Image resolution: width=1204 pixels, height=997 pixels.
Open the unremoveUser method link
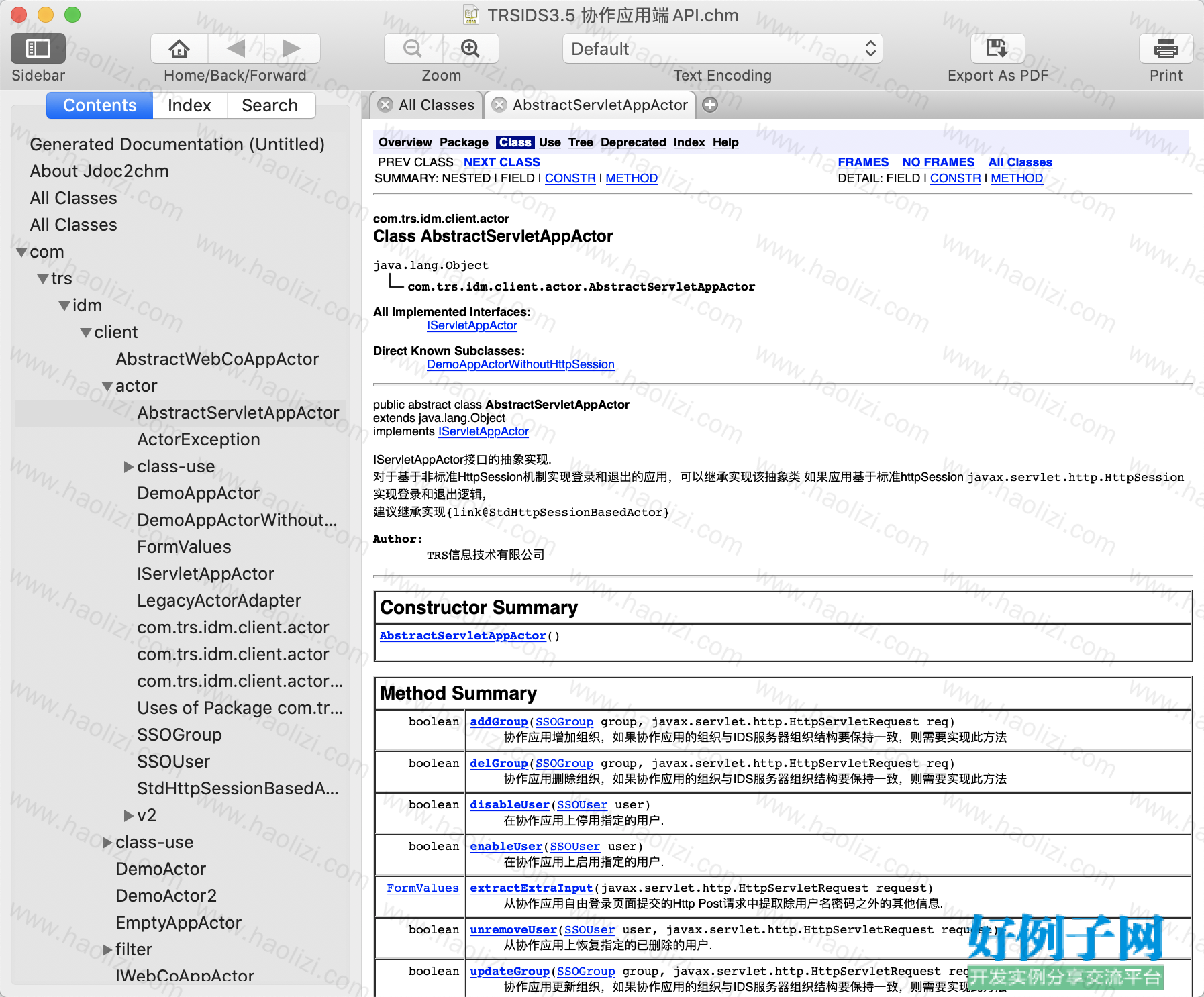coord(513,930)
